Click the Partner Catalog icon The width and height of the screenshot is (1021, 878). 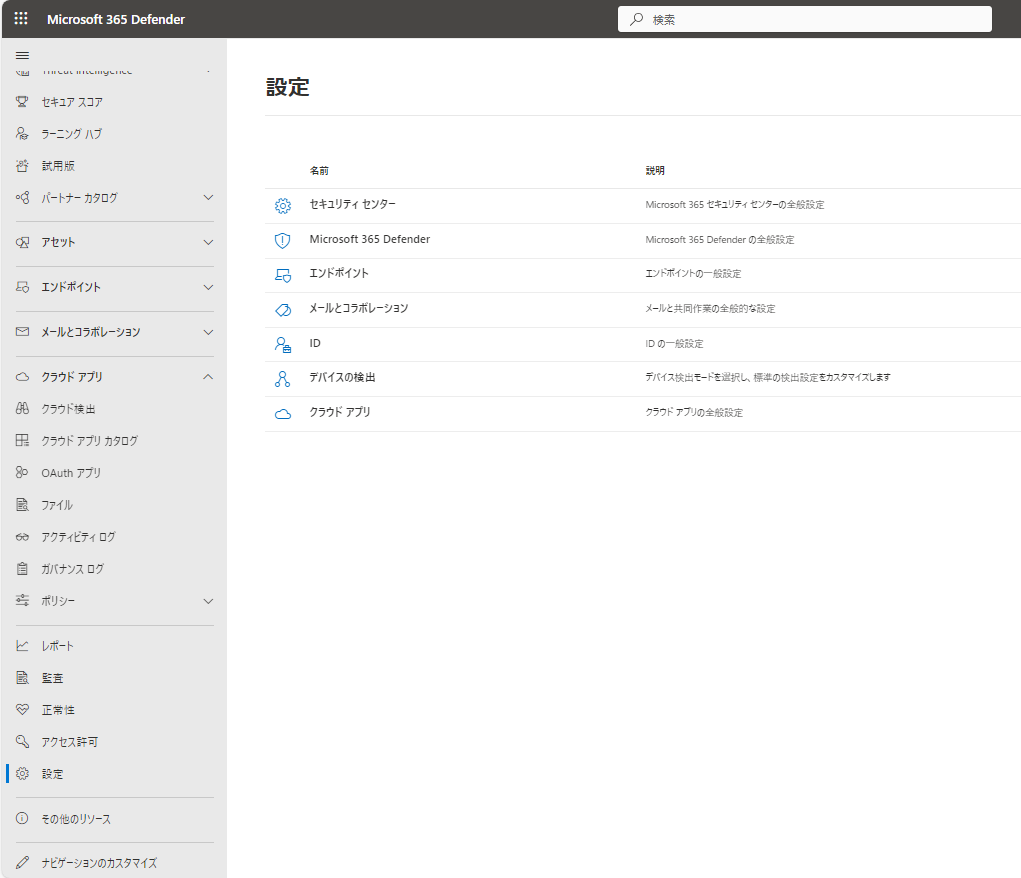(22, 197)
